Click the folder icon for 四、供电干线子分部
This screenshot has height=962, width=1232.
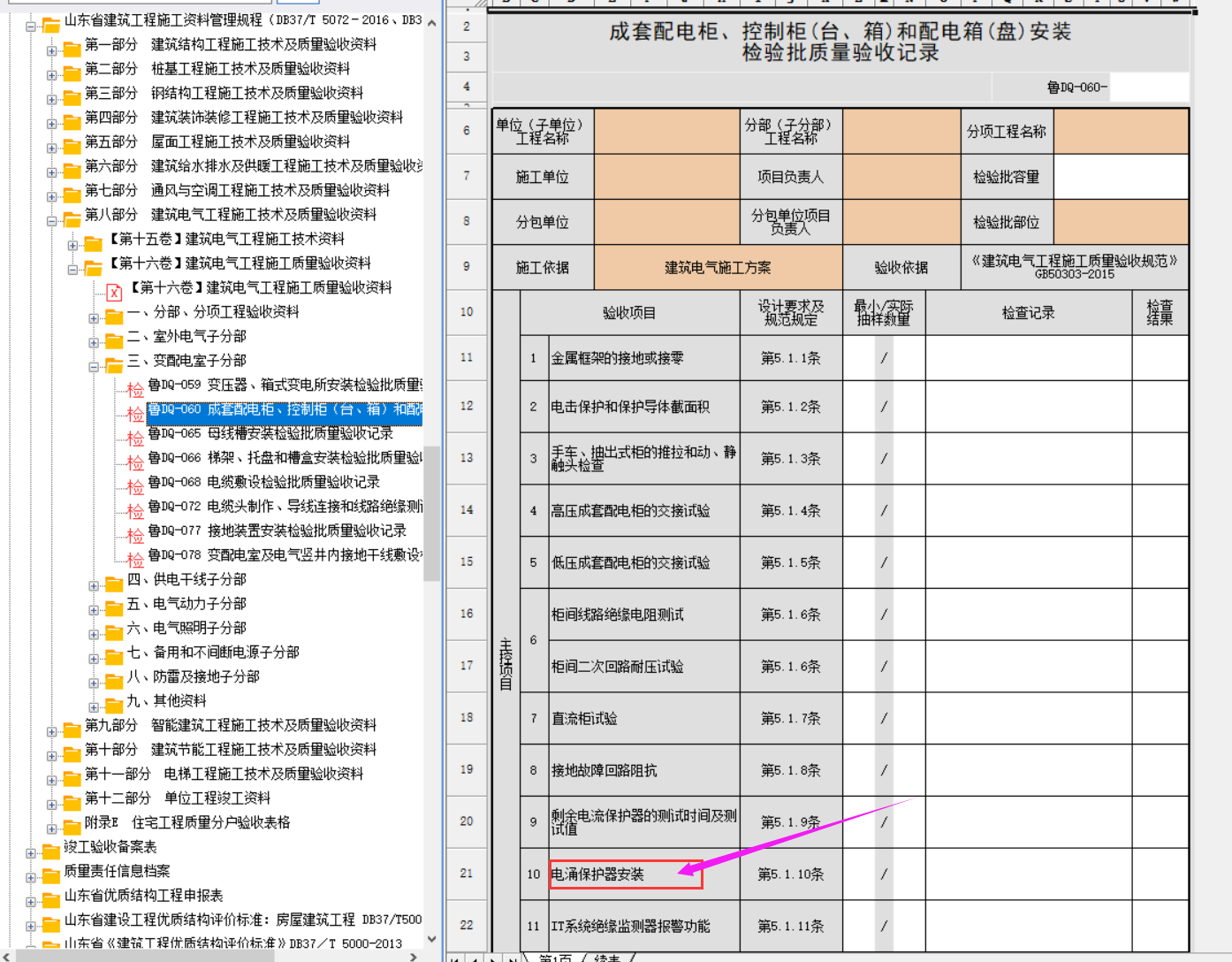[x=114, y=583]
